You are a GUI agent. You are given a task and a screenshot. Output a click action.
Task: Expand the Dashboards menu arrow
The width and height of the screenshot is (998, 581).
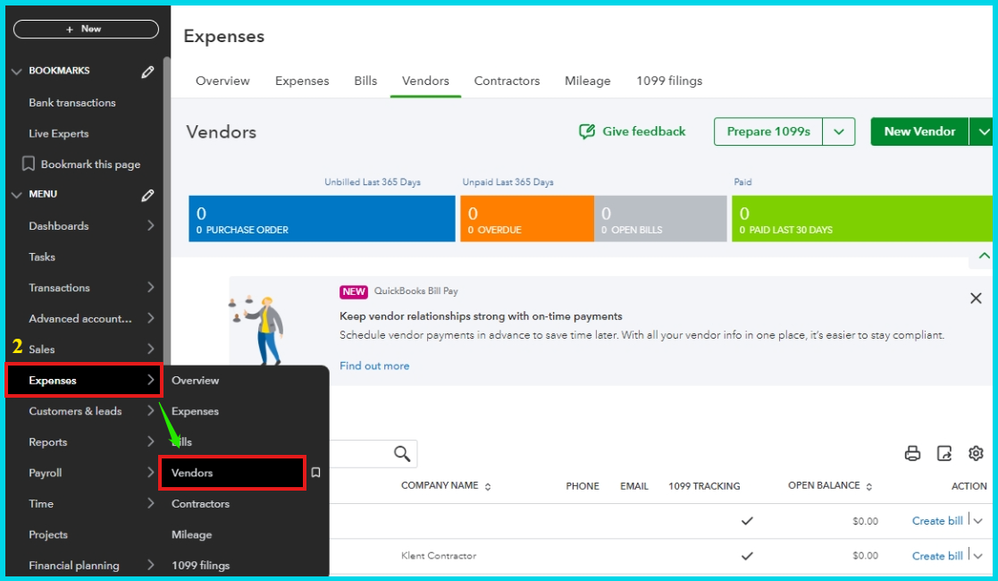(x=151, y=225)
